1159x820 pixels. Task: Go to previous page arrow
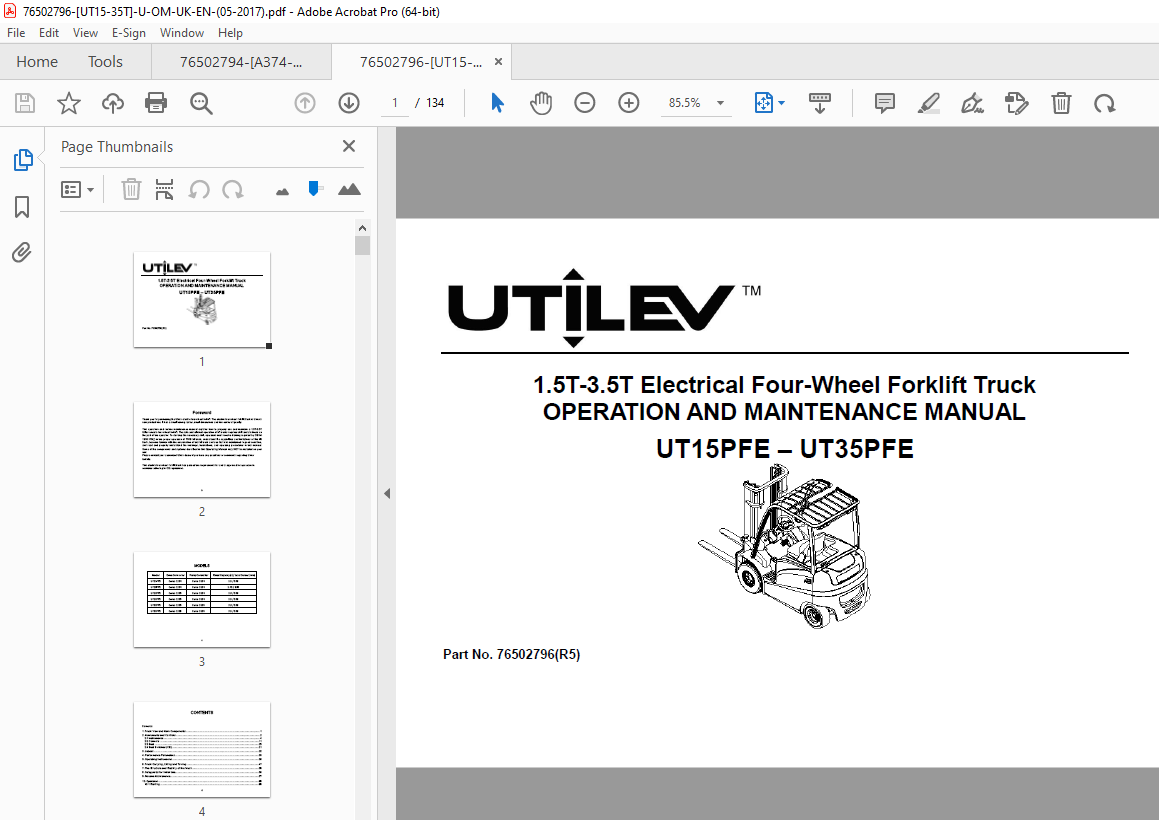(x=305, y=103)
